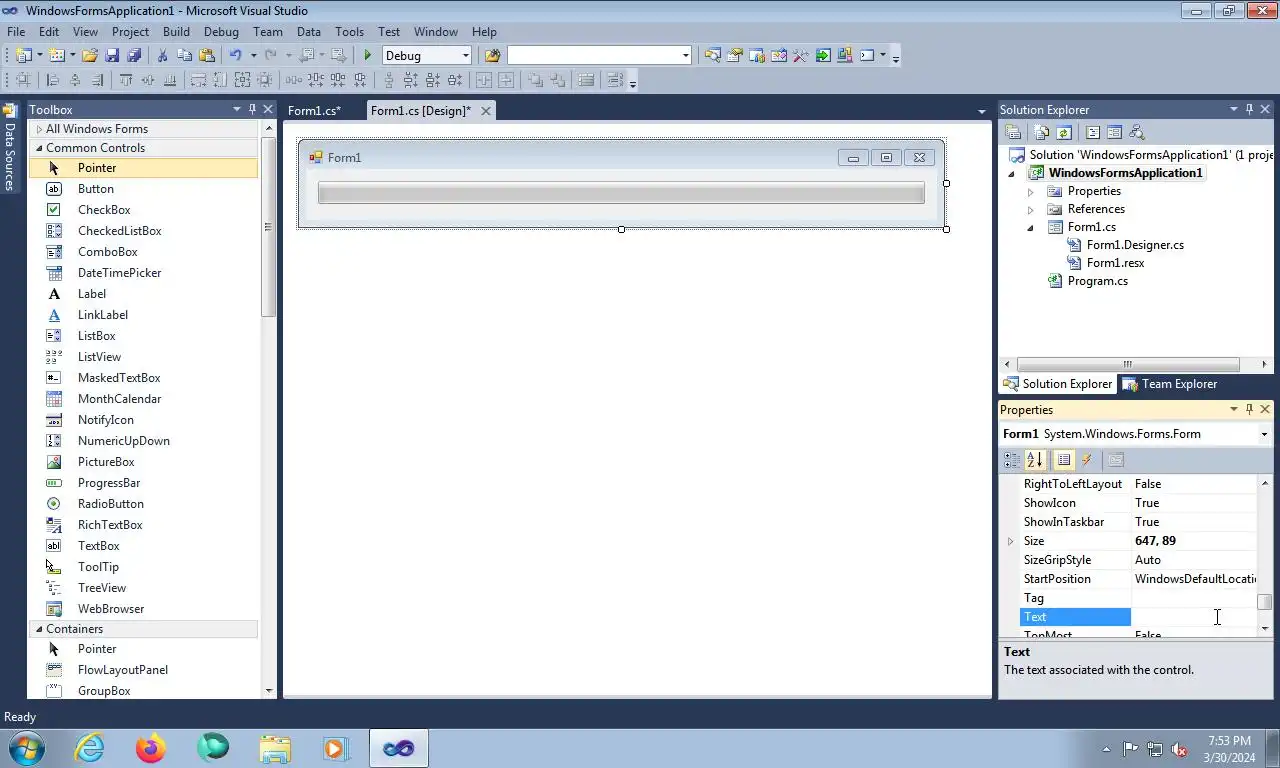Image resolution: width=1280 pixels, height=768 pixels.
Task: Open the Data Sources side tab
Action: [10, 147]
